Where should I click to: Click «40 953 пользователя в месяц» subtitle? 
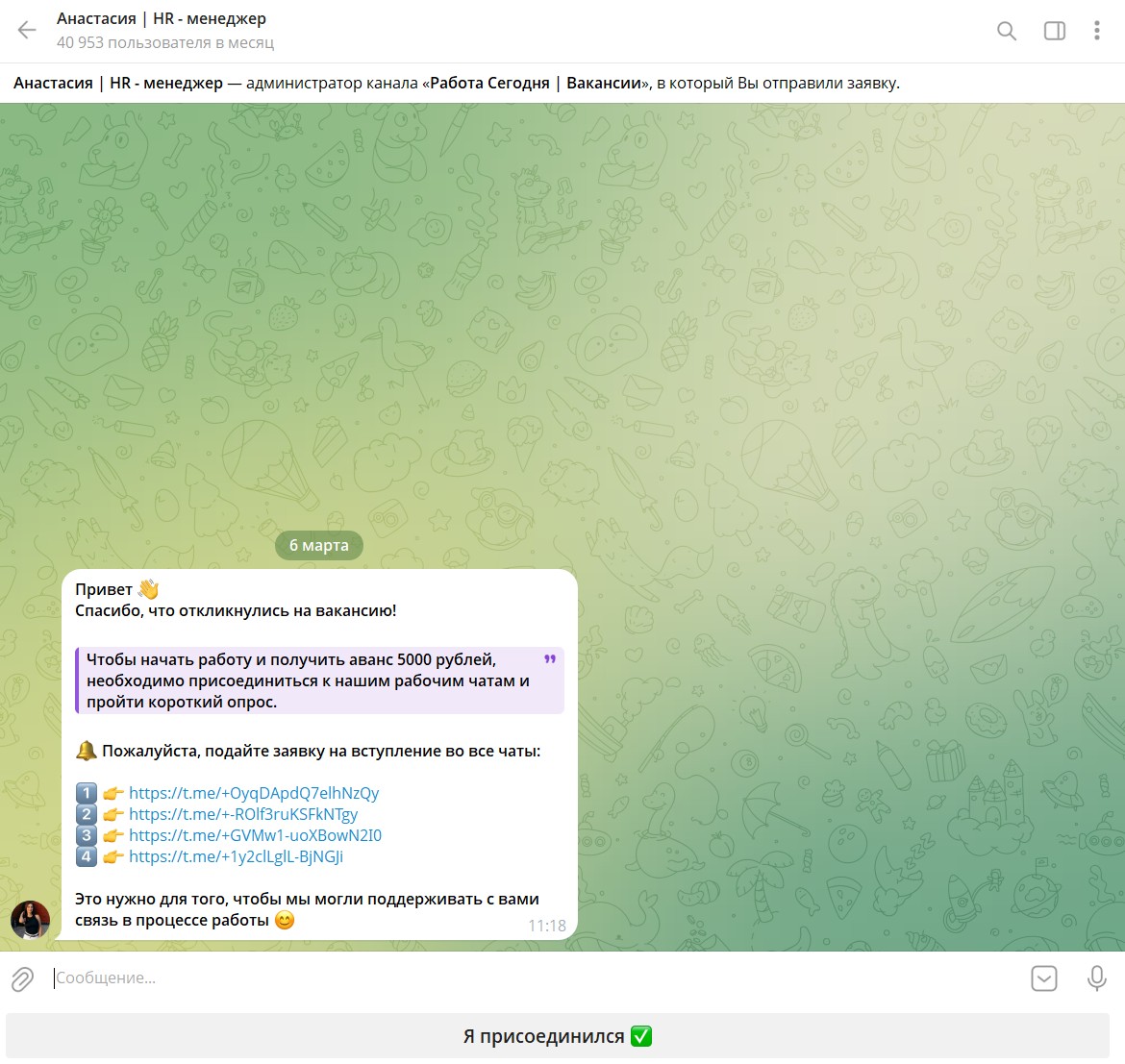[x=165, y=43]
